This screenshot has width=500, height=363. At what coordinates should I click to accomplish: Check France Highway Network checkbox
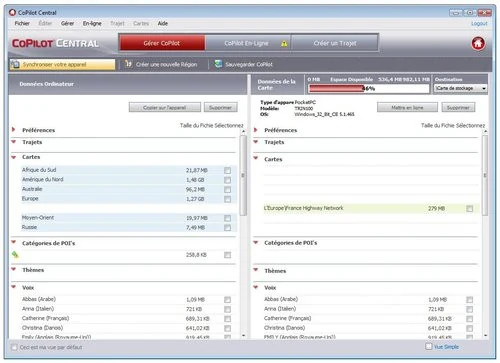coord(470,209)
